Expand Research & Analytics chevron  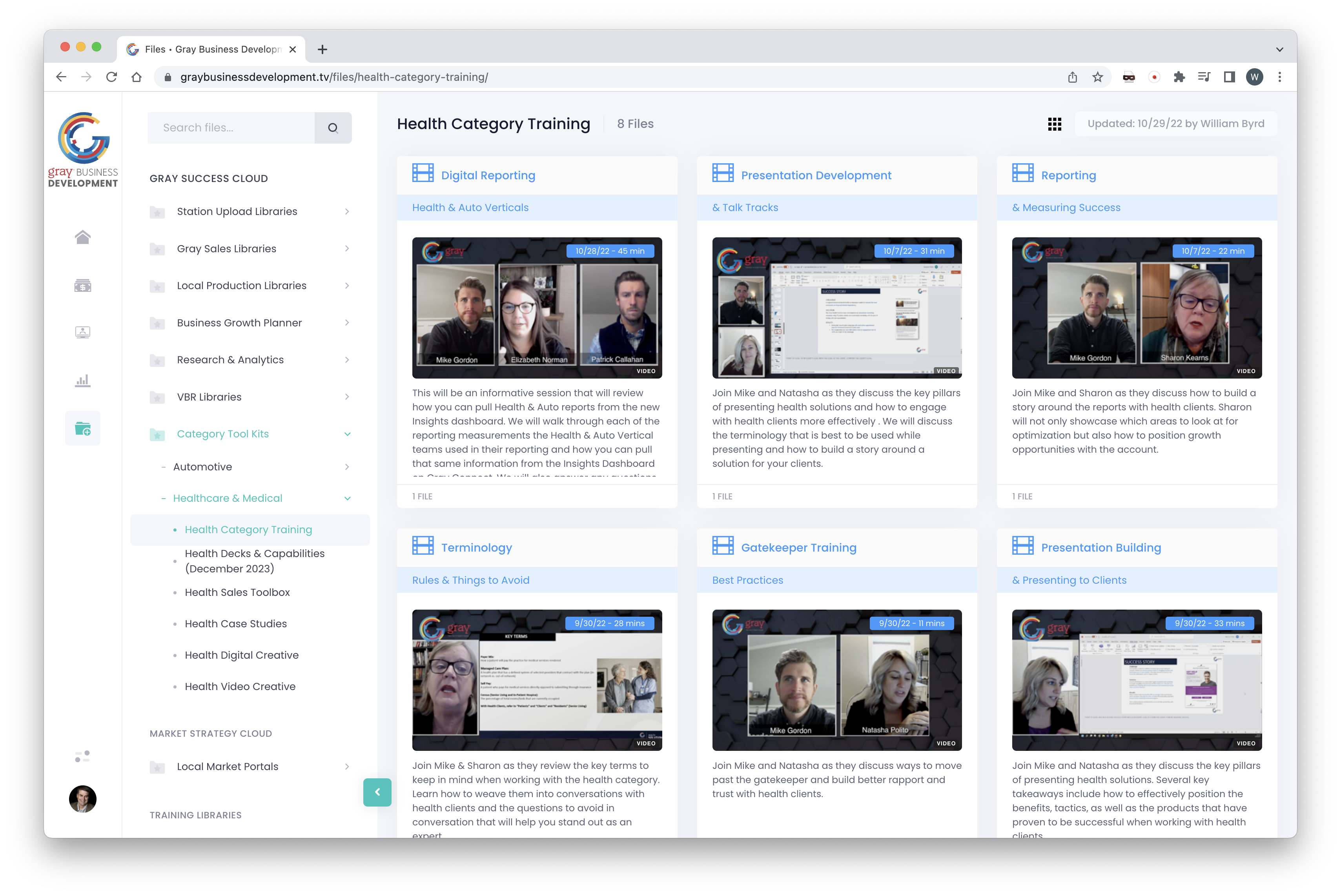(347, 360)
